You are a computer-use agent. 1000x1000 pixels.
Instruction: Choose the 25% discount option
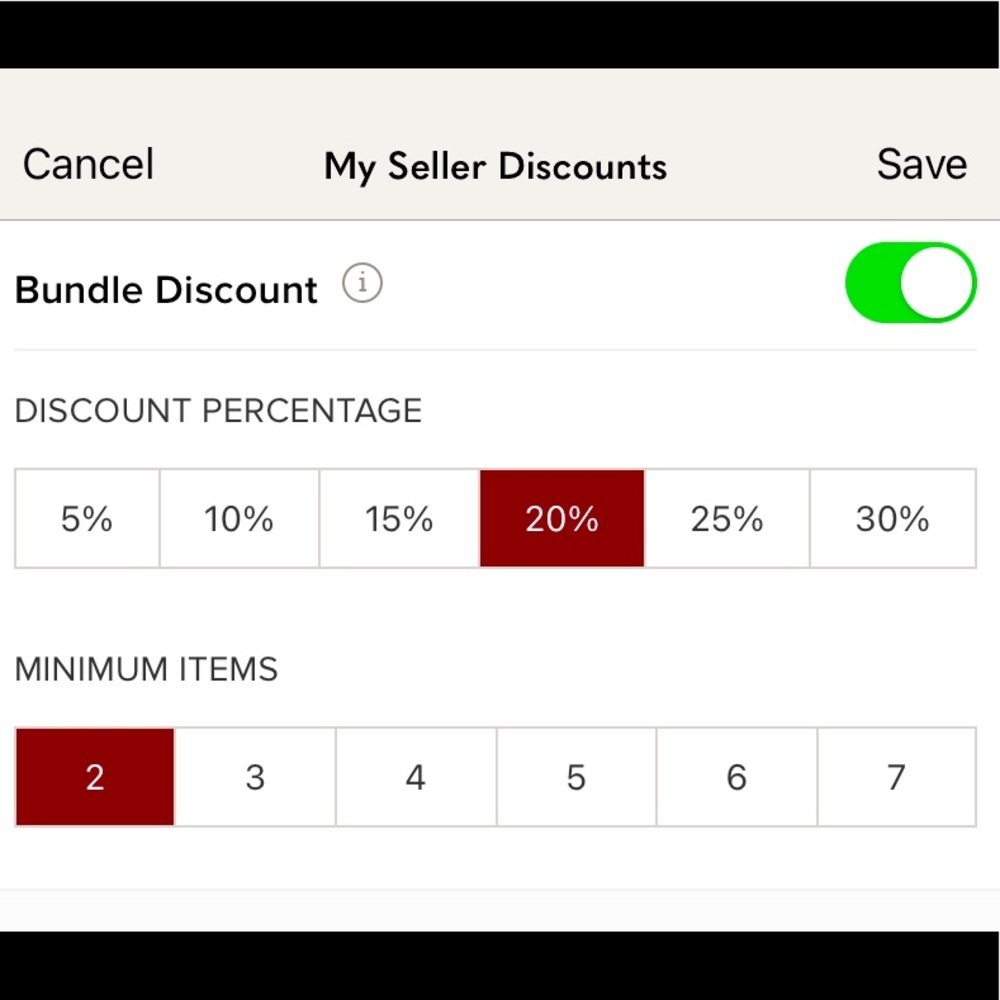click(726, 518)
